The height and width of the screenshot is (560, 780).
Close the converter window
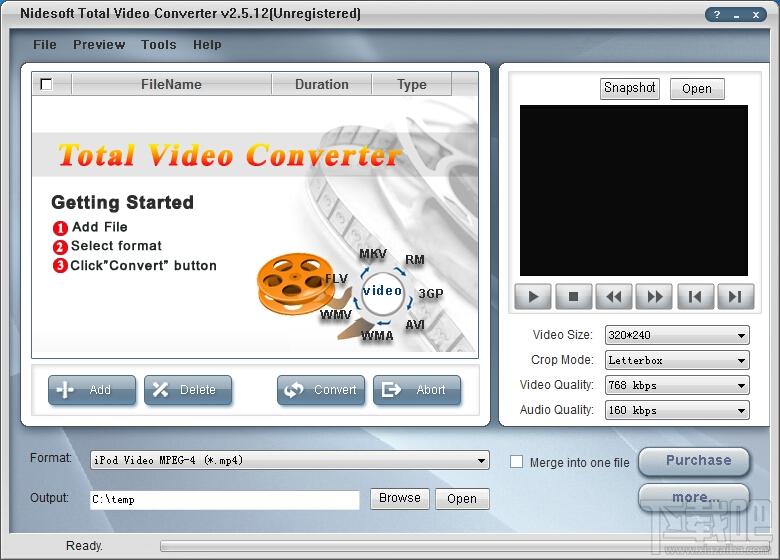[756, 15]
